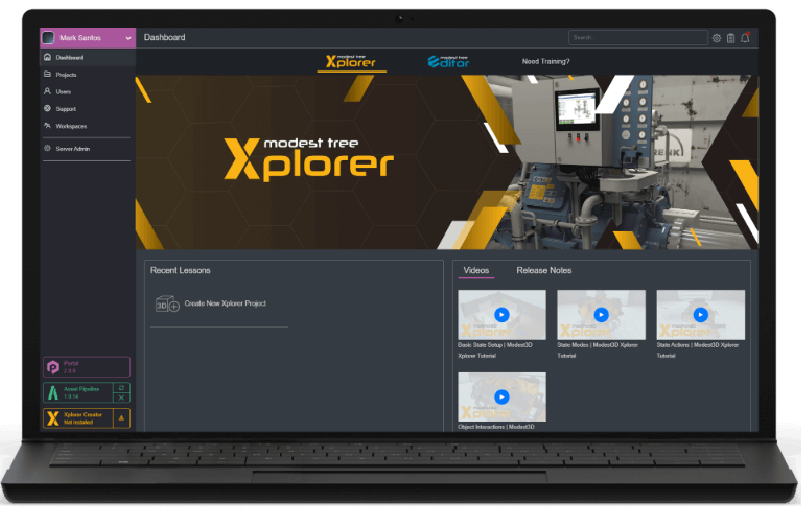This screenshot has height=513, width=801.
Task: Open notifications via the bell icon
Action: pyautogui.click(x=745, y=37)
